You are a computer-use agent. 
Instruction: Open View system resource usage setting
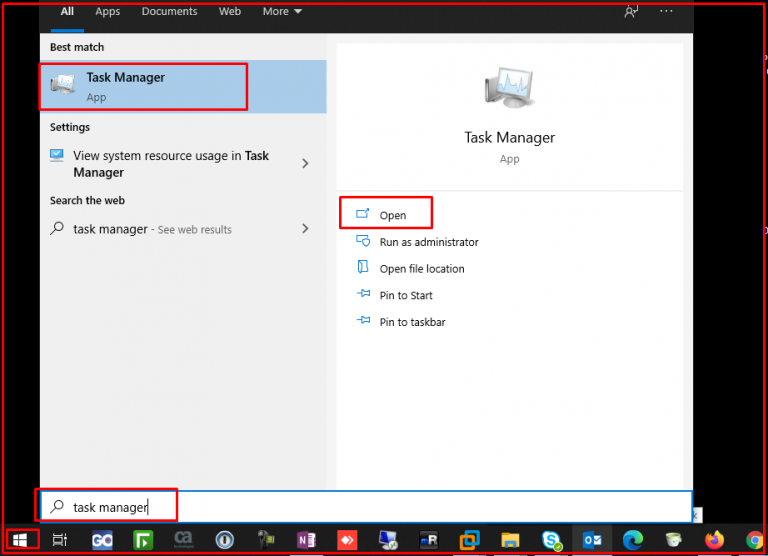coord(171,164)
